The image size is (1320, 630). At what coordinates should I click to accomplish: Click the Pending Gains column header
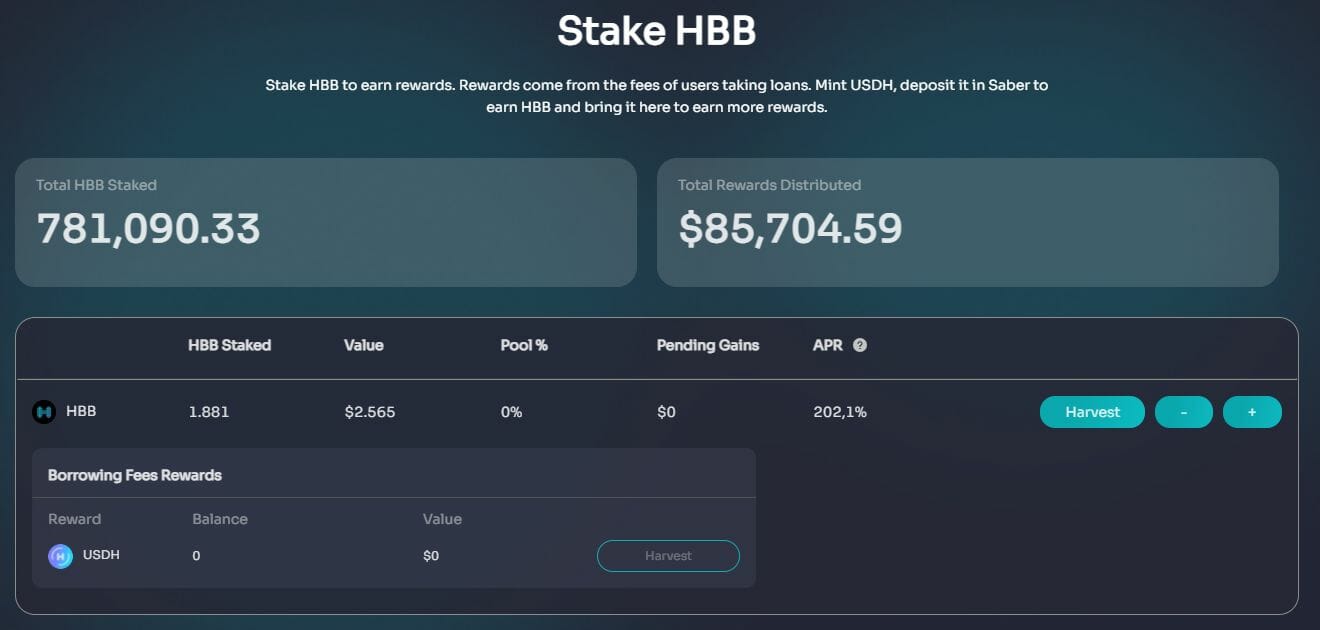coord(708,345)
